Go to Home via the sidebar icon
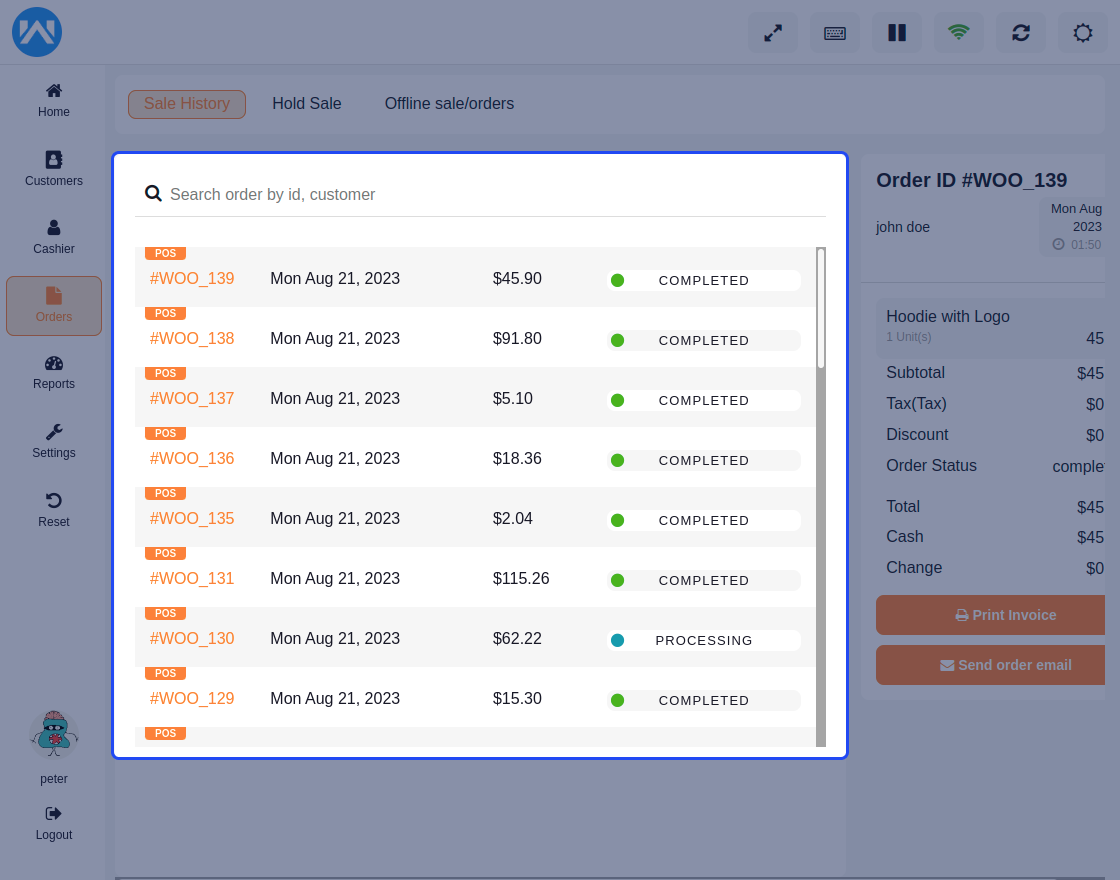1120x880 pixels. (x=53, y=99)
